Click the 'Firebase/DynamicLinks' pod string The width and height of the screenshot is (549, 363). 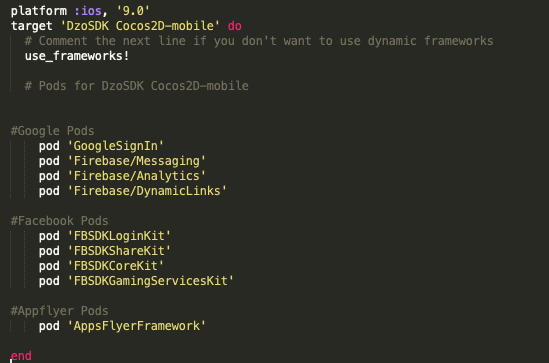click(x=147, y=191)
